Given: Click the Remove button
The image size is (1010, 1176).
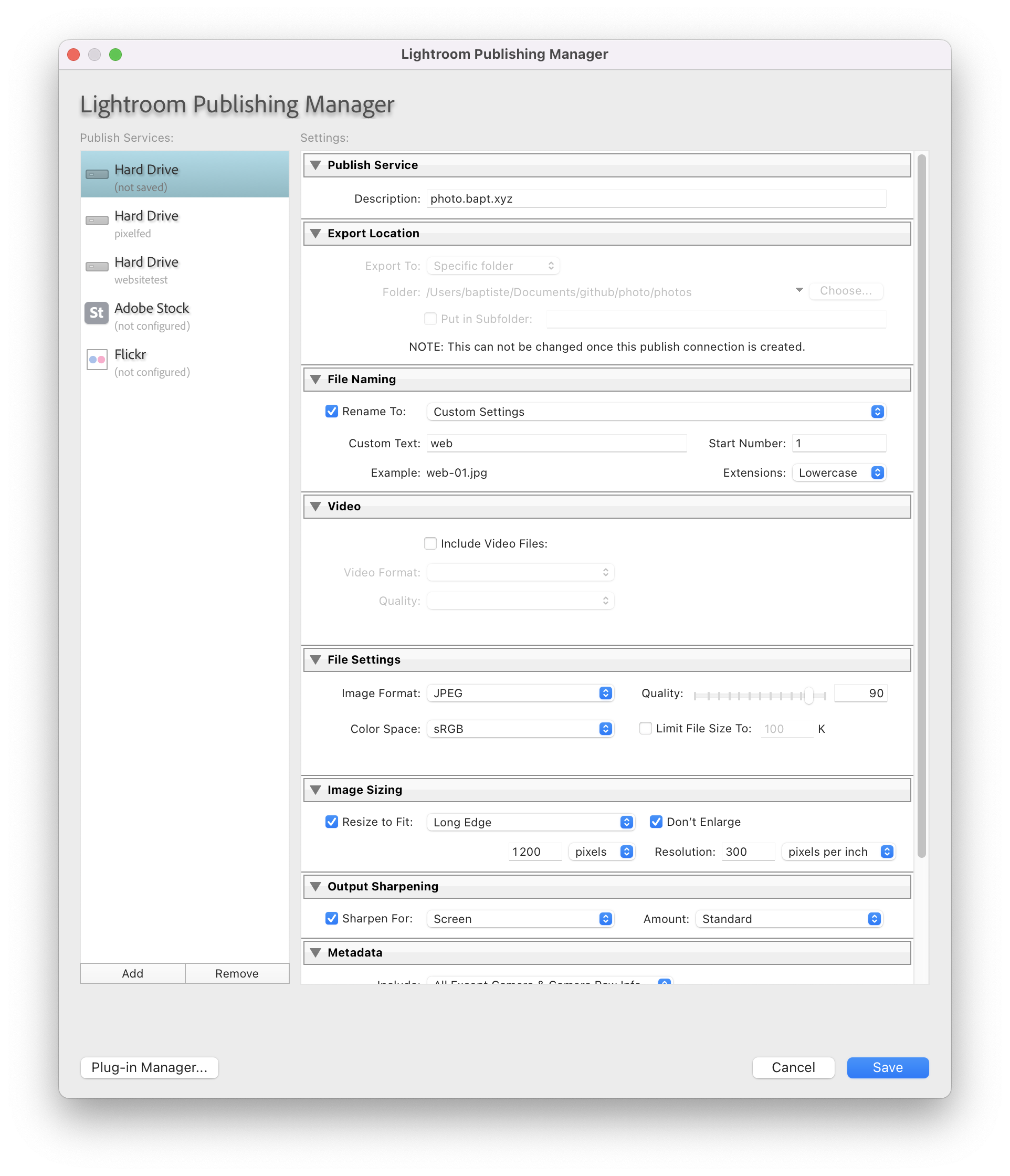Looking at the screenshot, I should tap(237, 973).
